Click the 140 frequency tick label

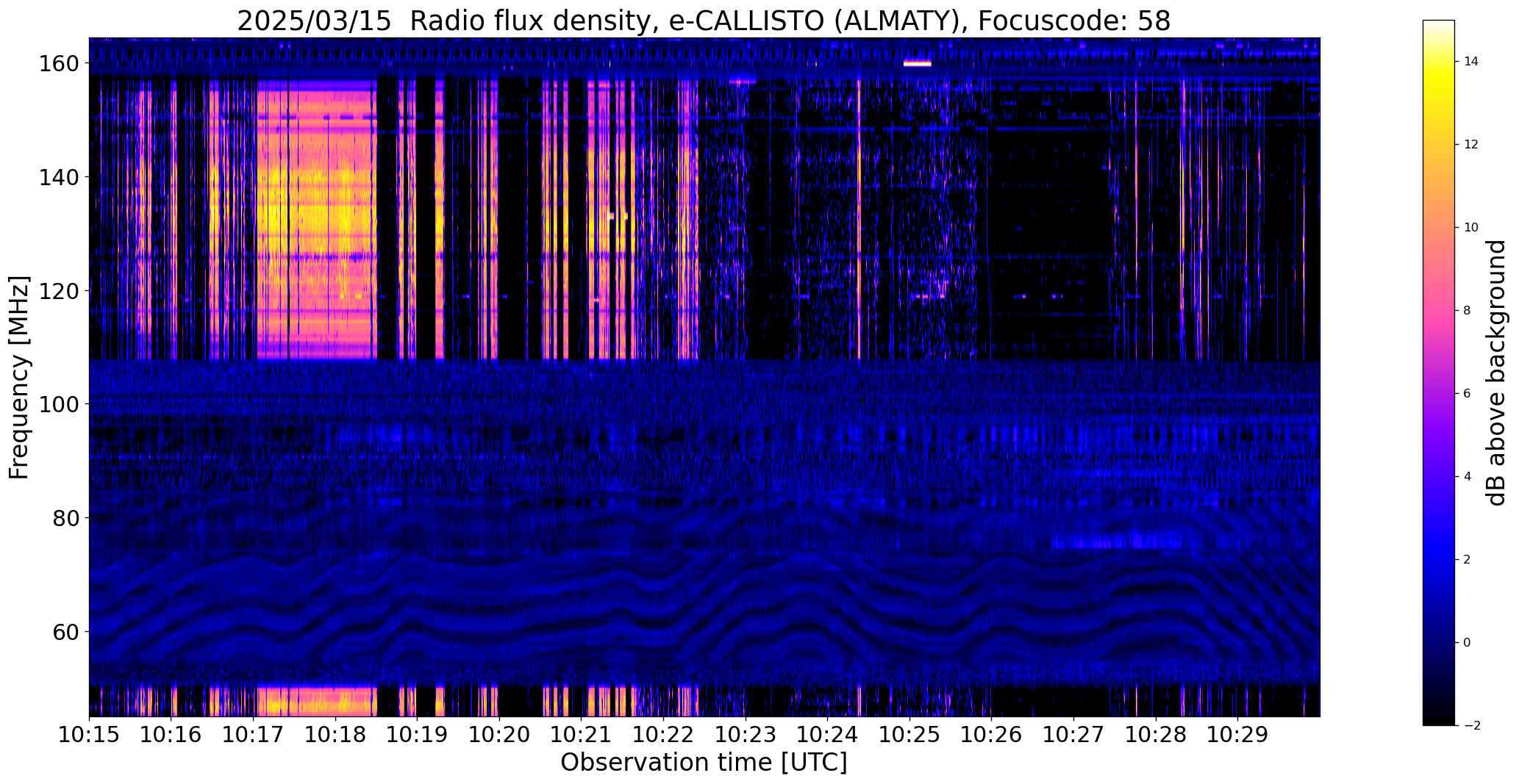coord(59,177)
